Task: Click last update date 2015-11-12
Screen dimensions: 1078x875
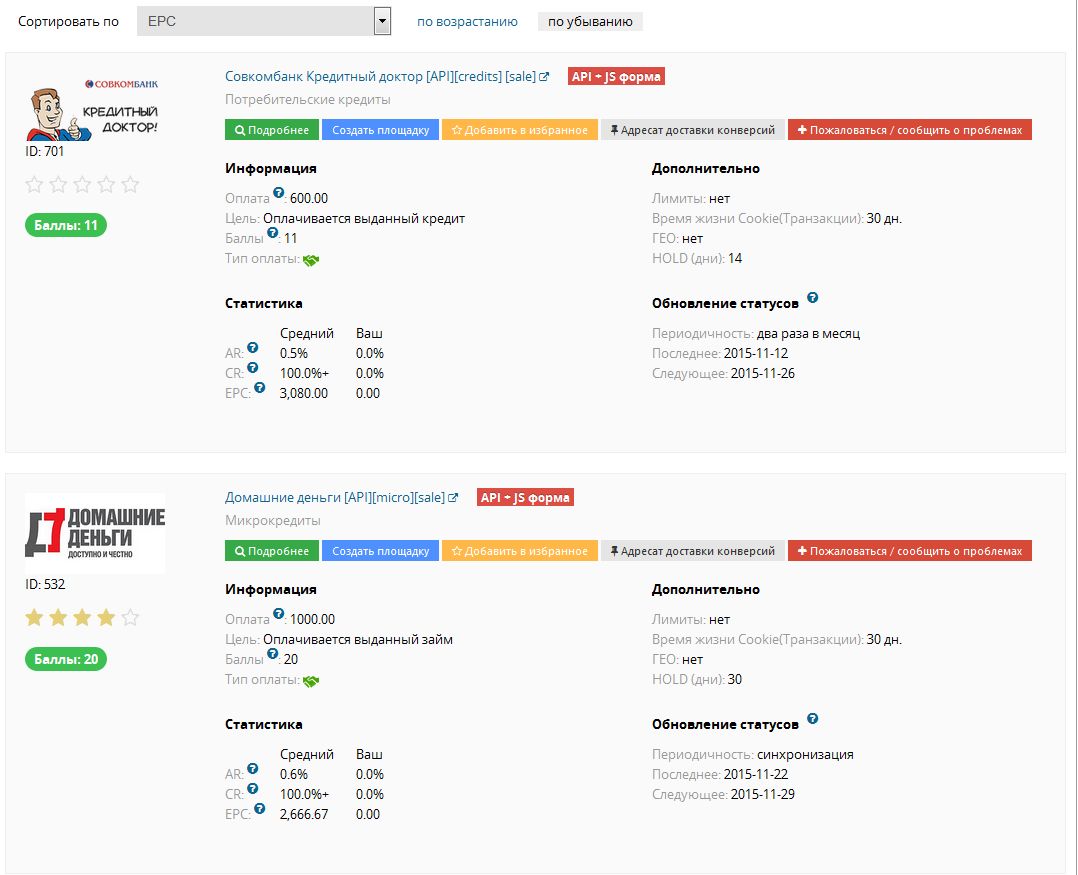Action: click(756, 353)
